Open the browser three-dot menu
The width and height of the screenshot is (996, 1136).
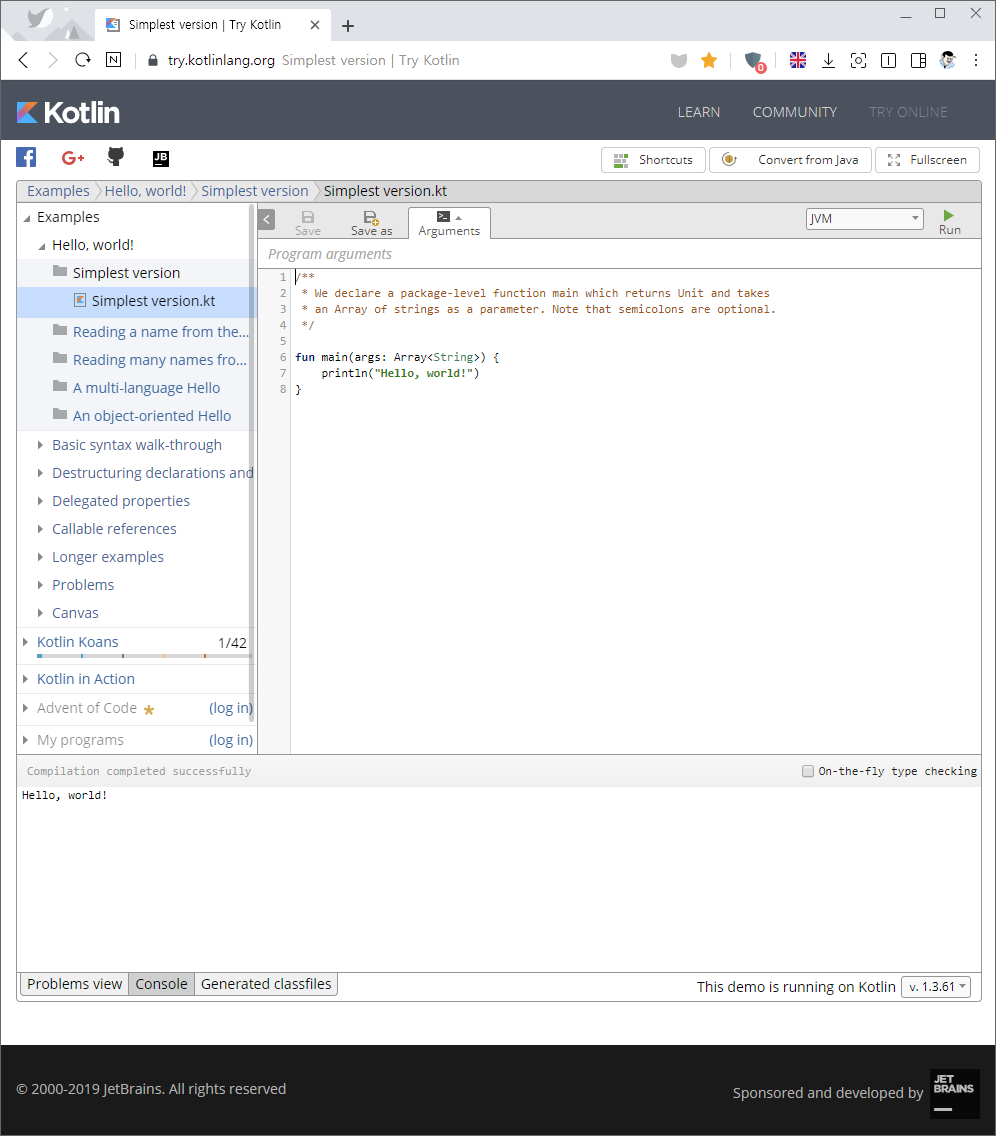976,60
